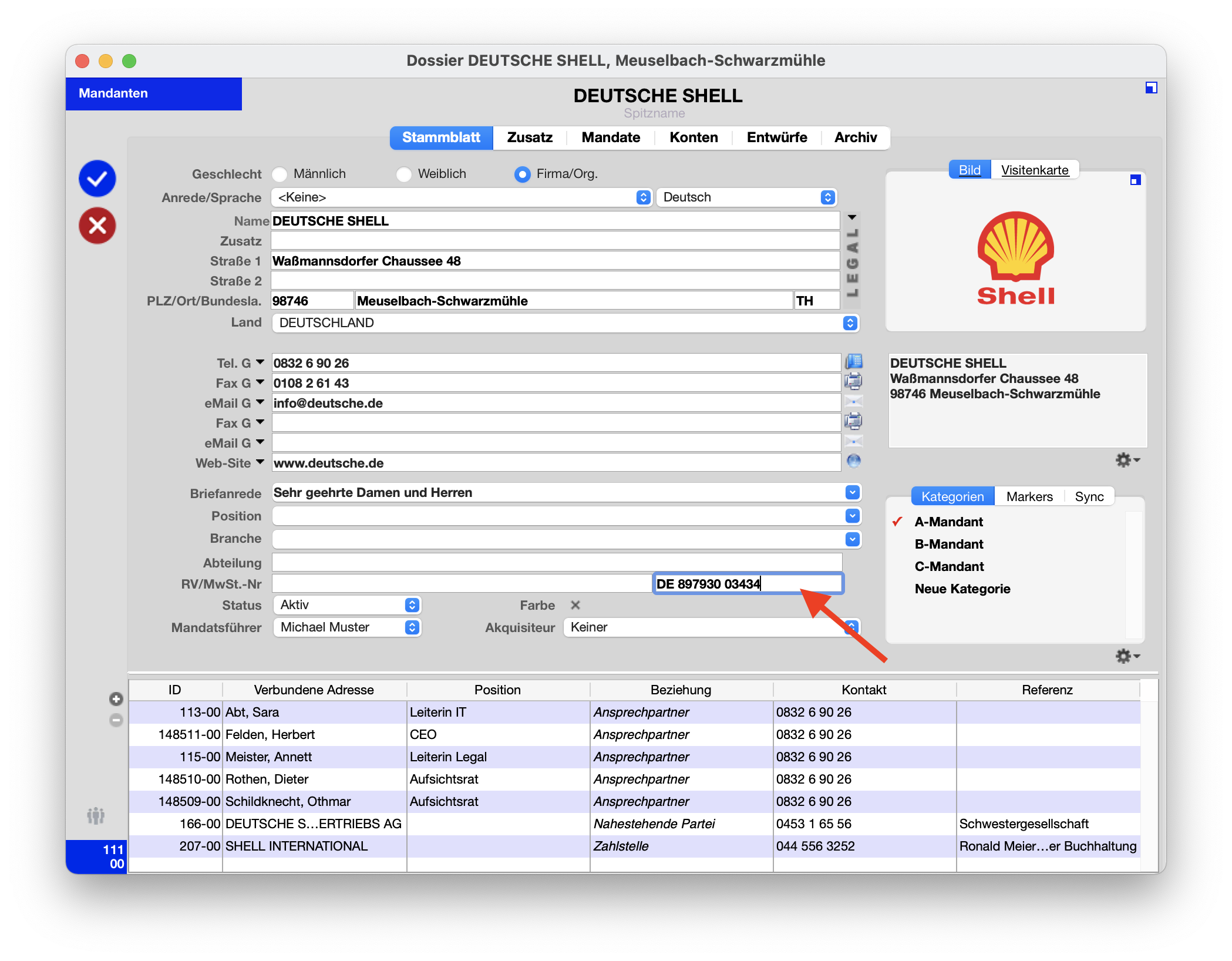1232x961 pixels.
Task: Toggle the B-Mandant category
Action: tap(949, 544)
